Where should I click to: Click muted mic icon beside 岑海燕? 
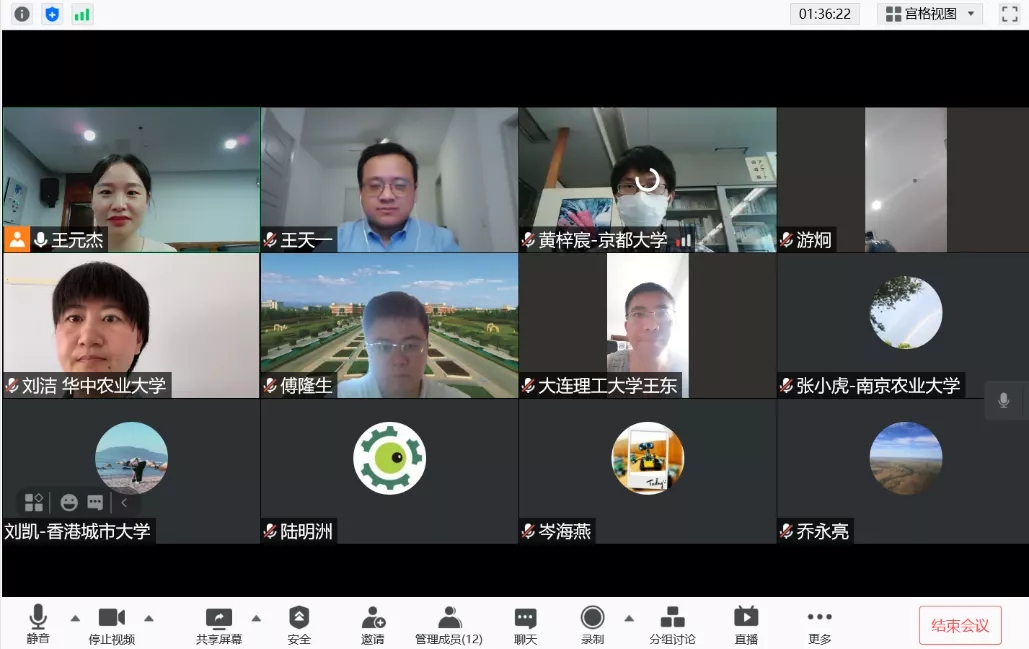[x=528, y=532]
